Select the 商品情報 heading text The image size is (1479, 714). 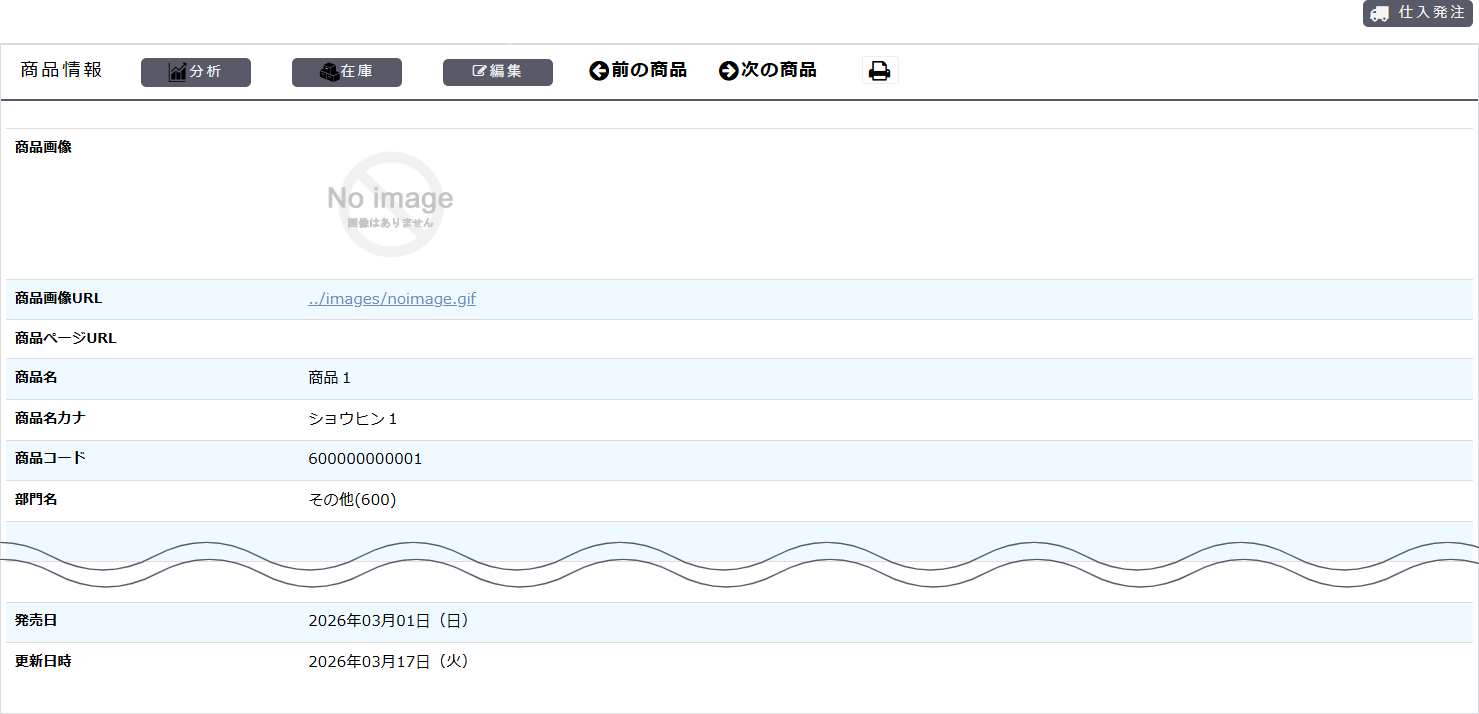(61, 70)
